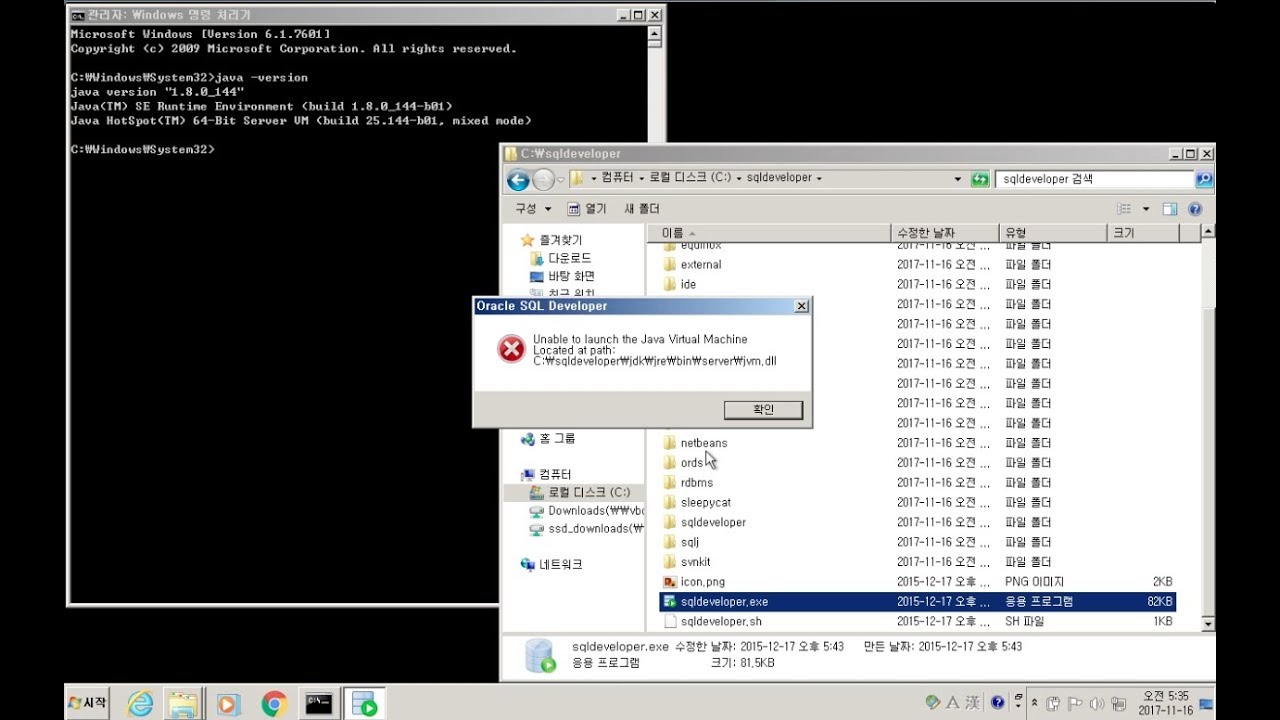Image resolution: width=1280 pixels, height=720 pixels.
Task: Open the view options dropdown arrow
Action: (1144, 209)
